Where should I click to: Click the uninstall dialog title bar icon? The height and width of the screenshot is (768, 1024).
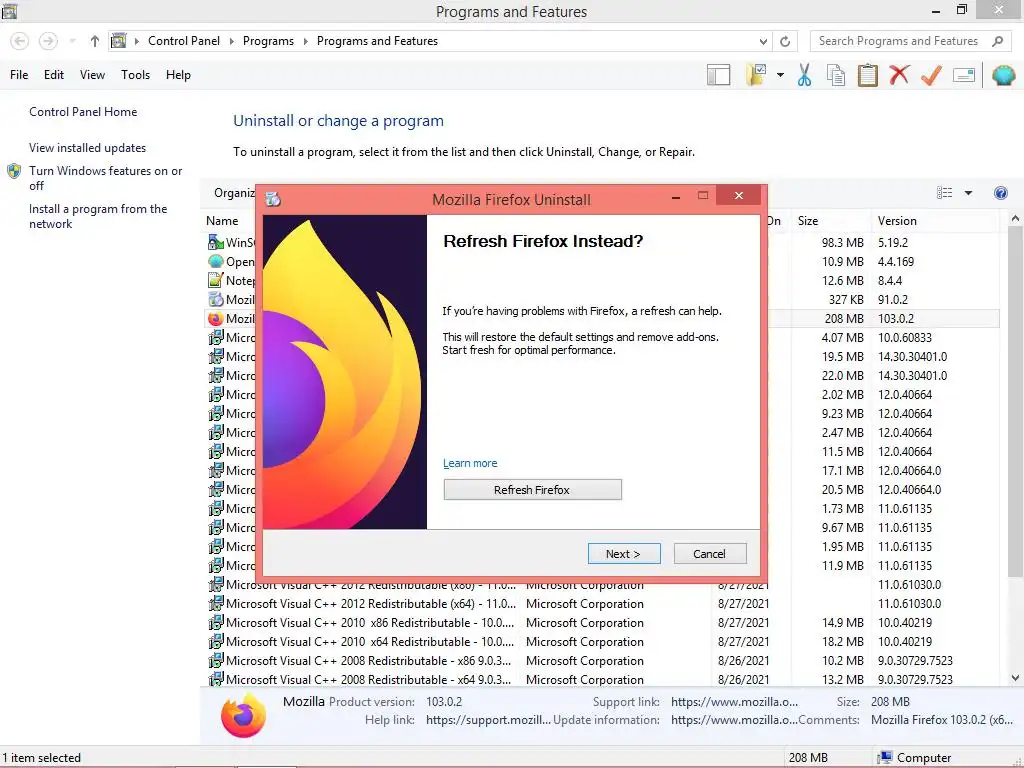pos(274,199)
